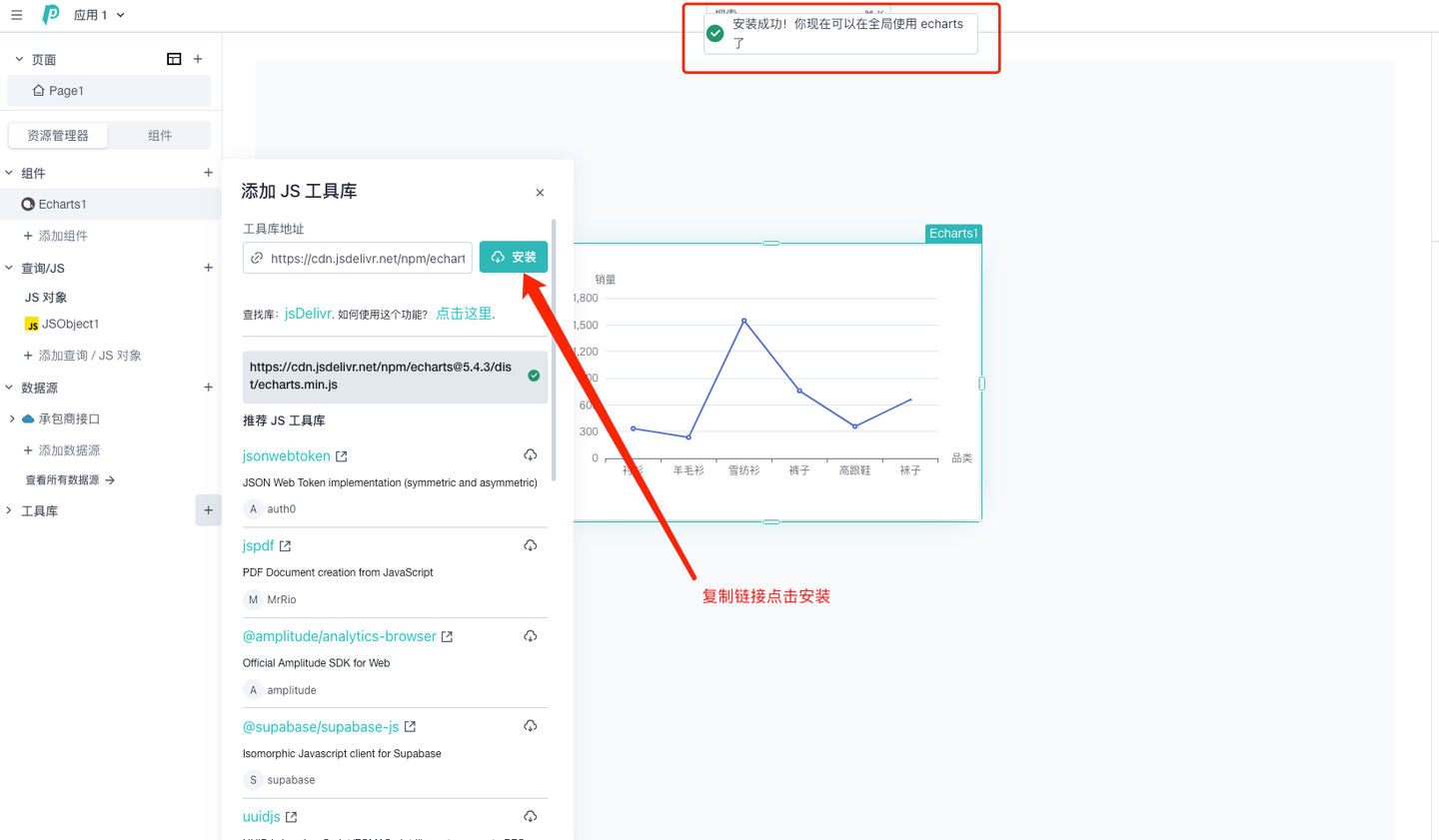
Task: Install jsonwebtoken via its download icon
Action: 530,455
